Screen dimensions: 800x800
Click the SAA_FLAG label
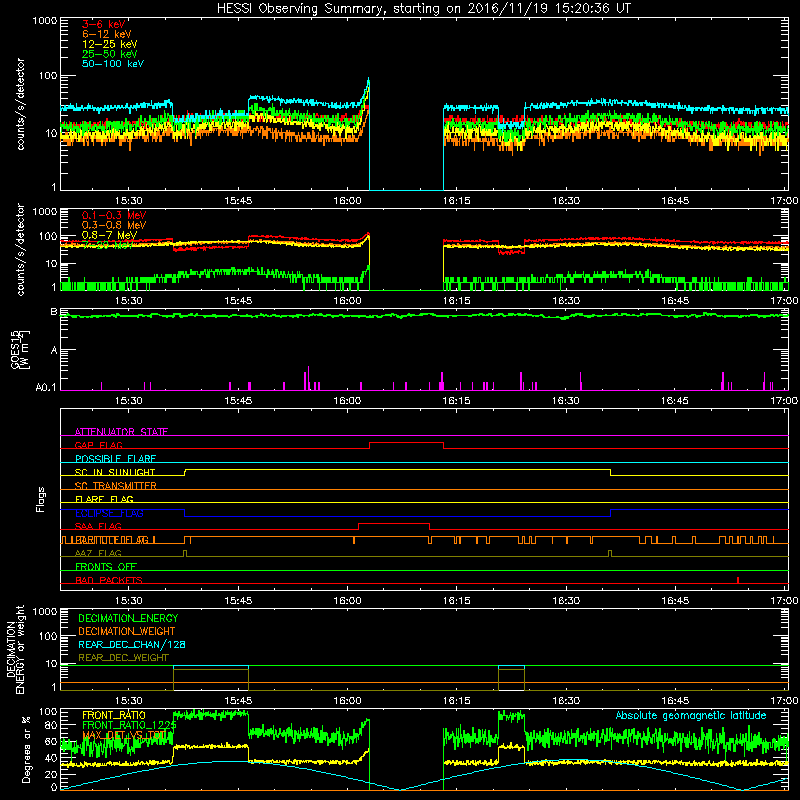click(98, 526)
